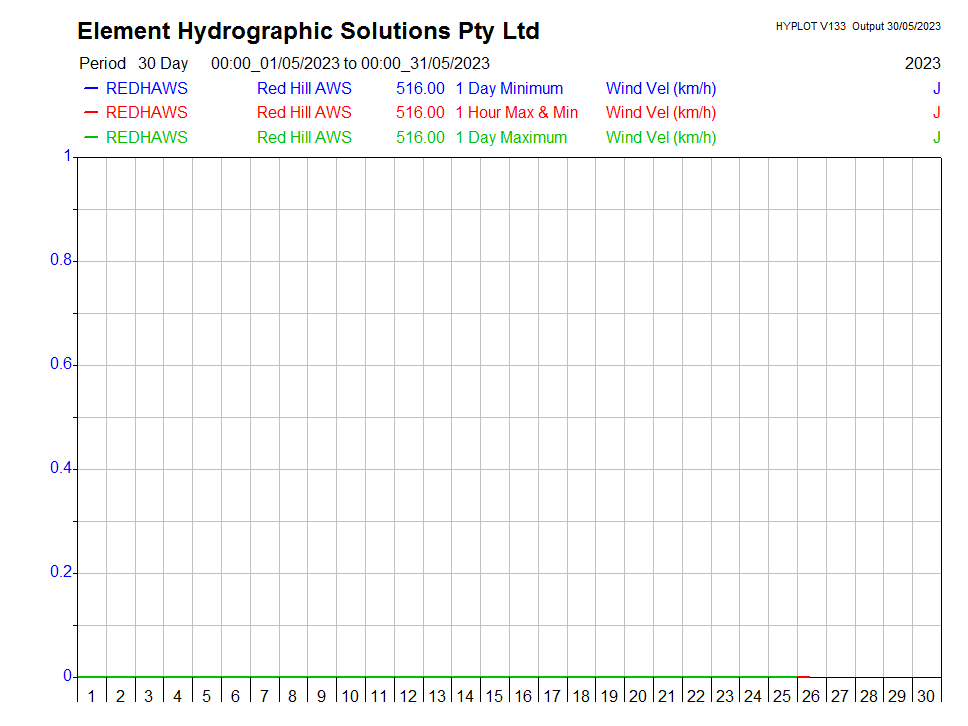Click the year '2023' at top right
968x726 pixels.
click(x=922, y=64)
